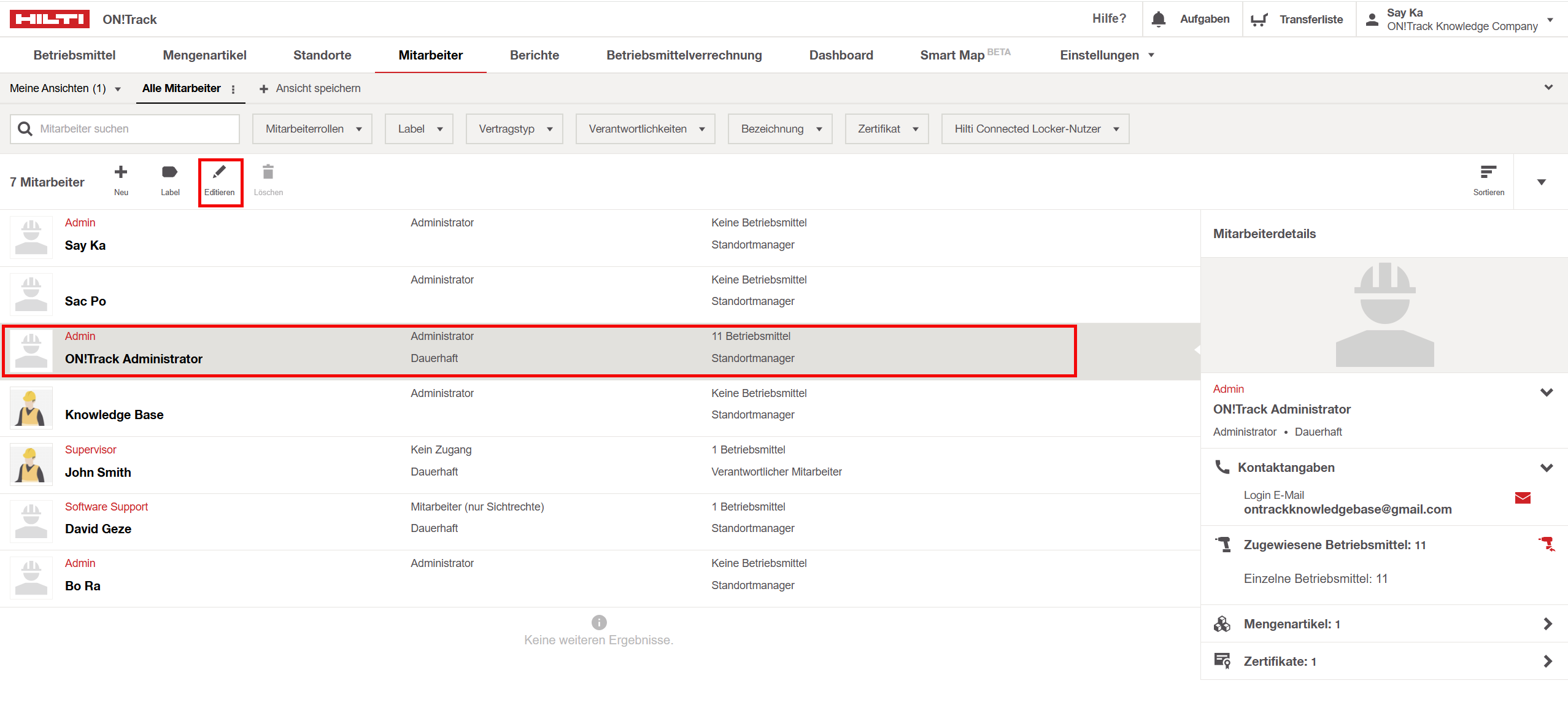Click the email envelope icon in Kontaktangaben

(1523, 498)
